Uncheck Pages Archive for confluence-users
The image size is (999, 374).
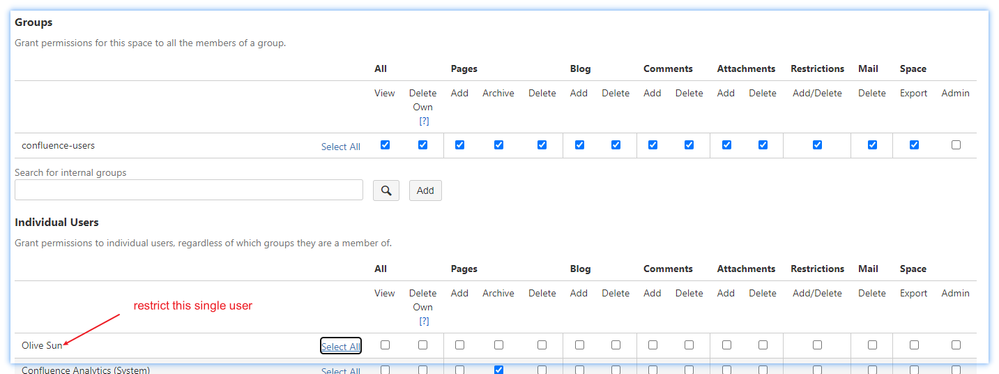[498, 145]
